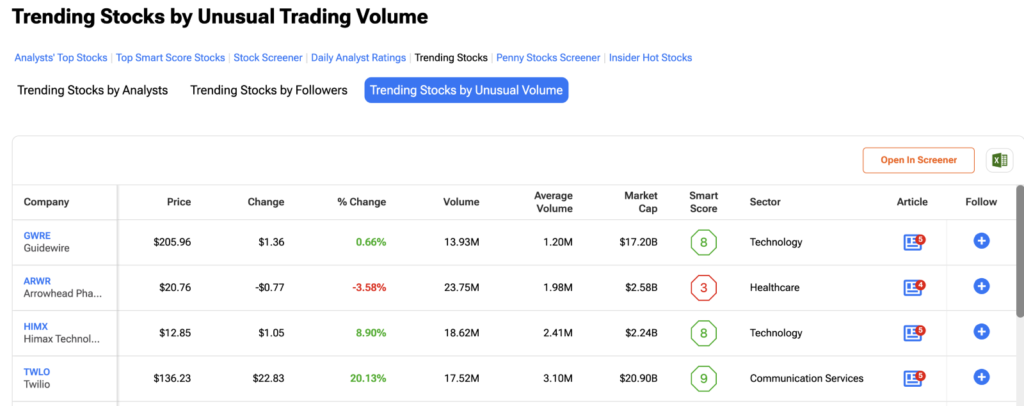Follow TWLO with plus icon
Image resolution: width=1024 pixels, height=406 pixels.
(x=981, y=377)
